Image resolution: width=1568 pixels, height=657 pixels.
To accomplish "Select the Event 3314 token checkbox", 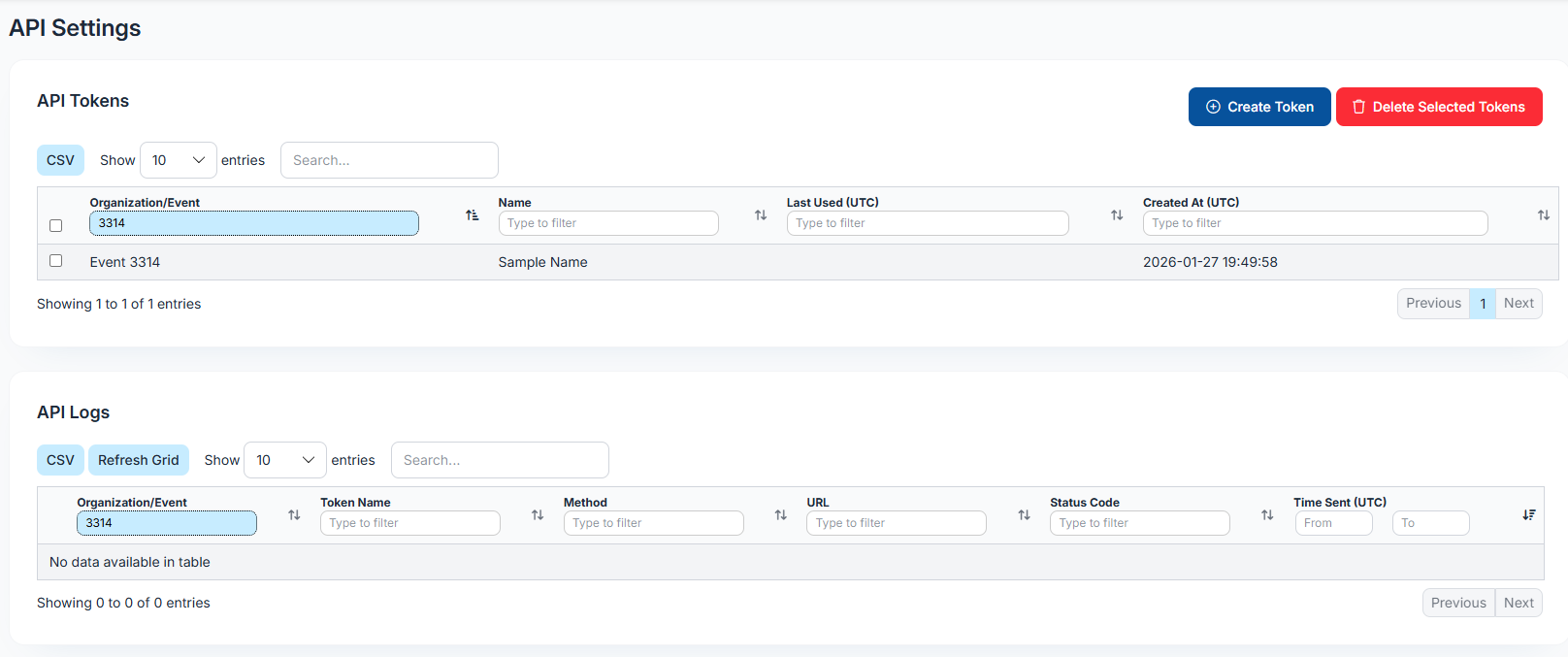I will [56, 261].
